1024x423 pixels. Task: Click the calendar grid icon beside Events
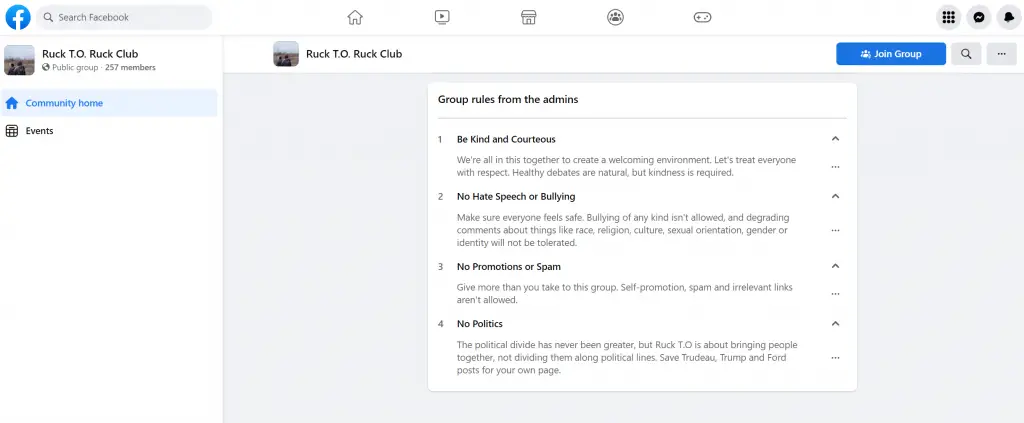click(x=12, y=131)
